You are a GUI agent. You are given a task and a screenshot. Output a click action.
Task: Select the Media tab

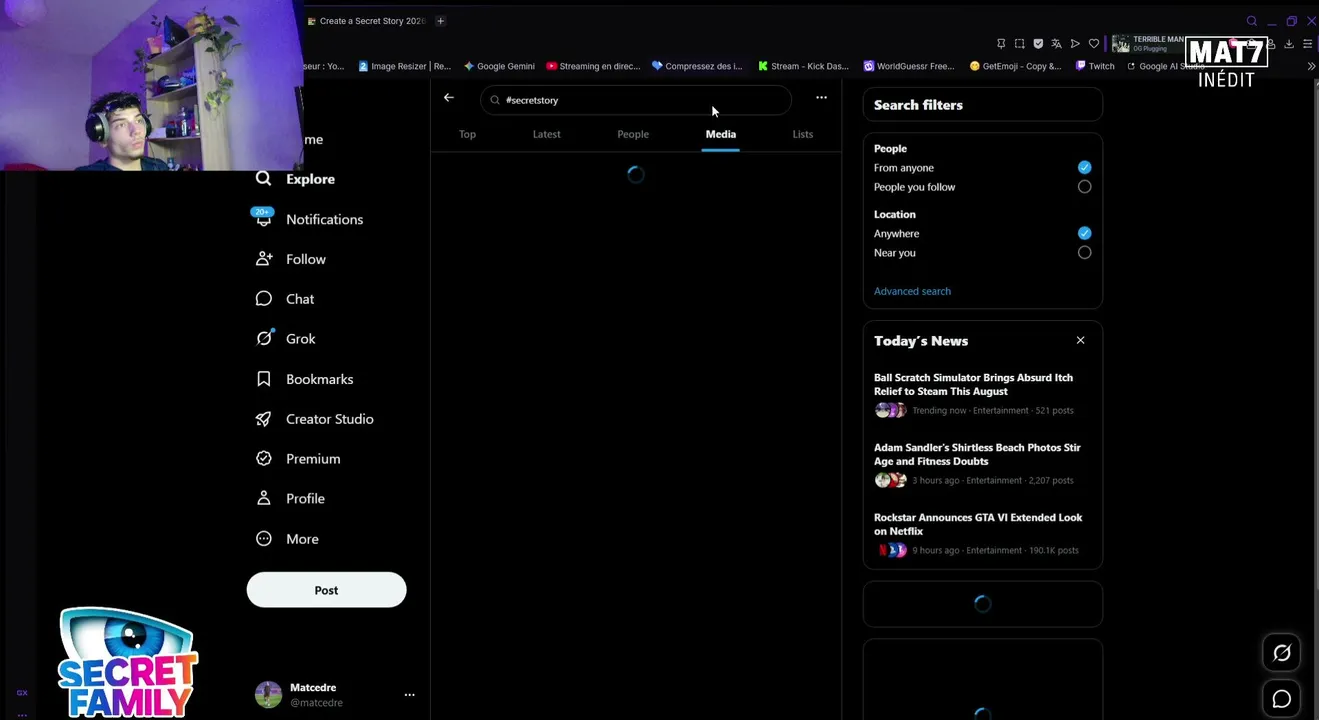pos(720,134)
